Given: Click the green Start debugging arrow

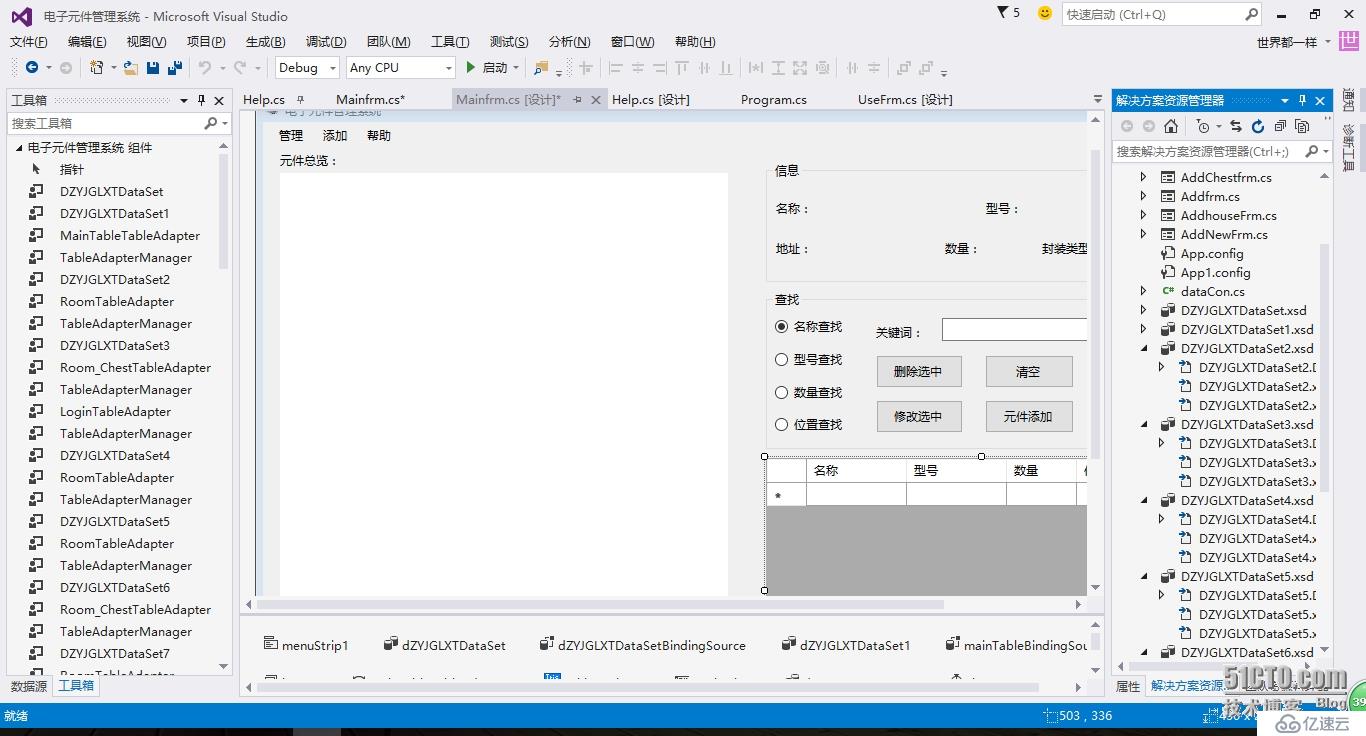Looking at the screenshot, I should [470, 68].
